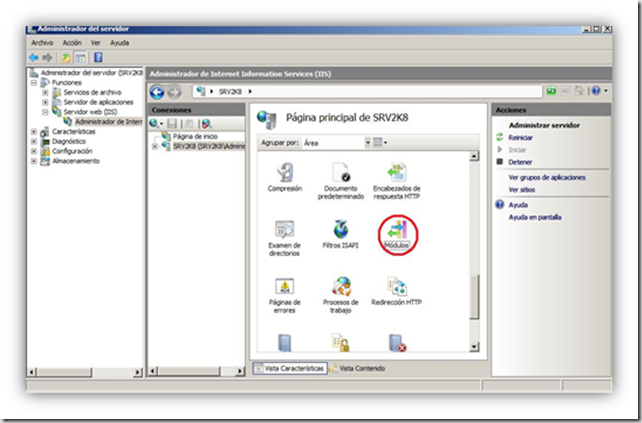
Task: Click the toolbar back arrow under Archivo
Action: pos(34,58)
